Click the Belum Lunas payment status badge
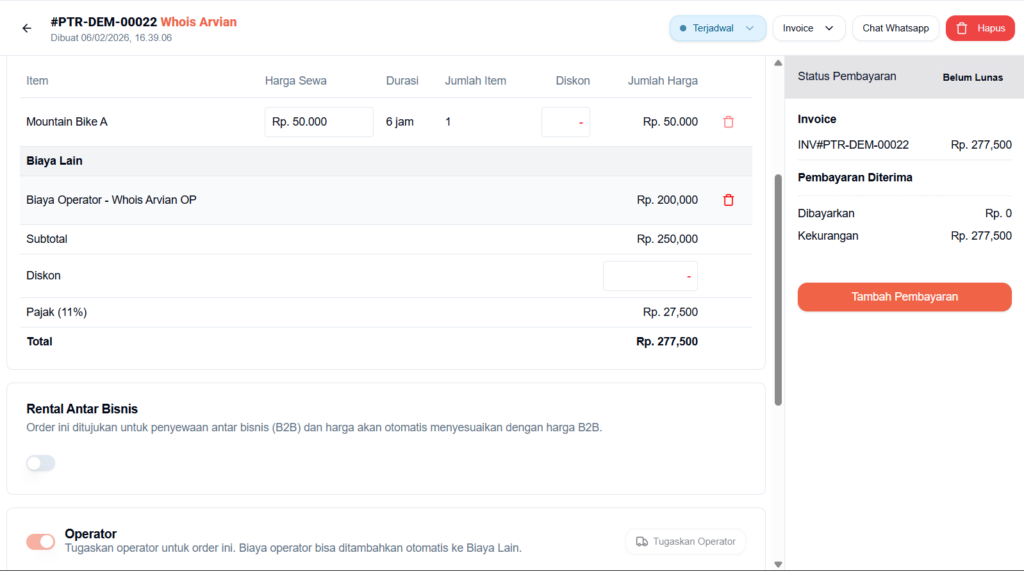The image size is (1024, 571). click(972, 77)
